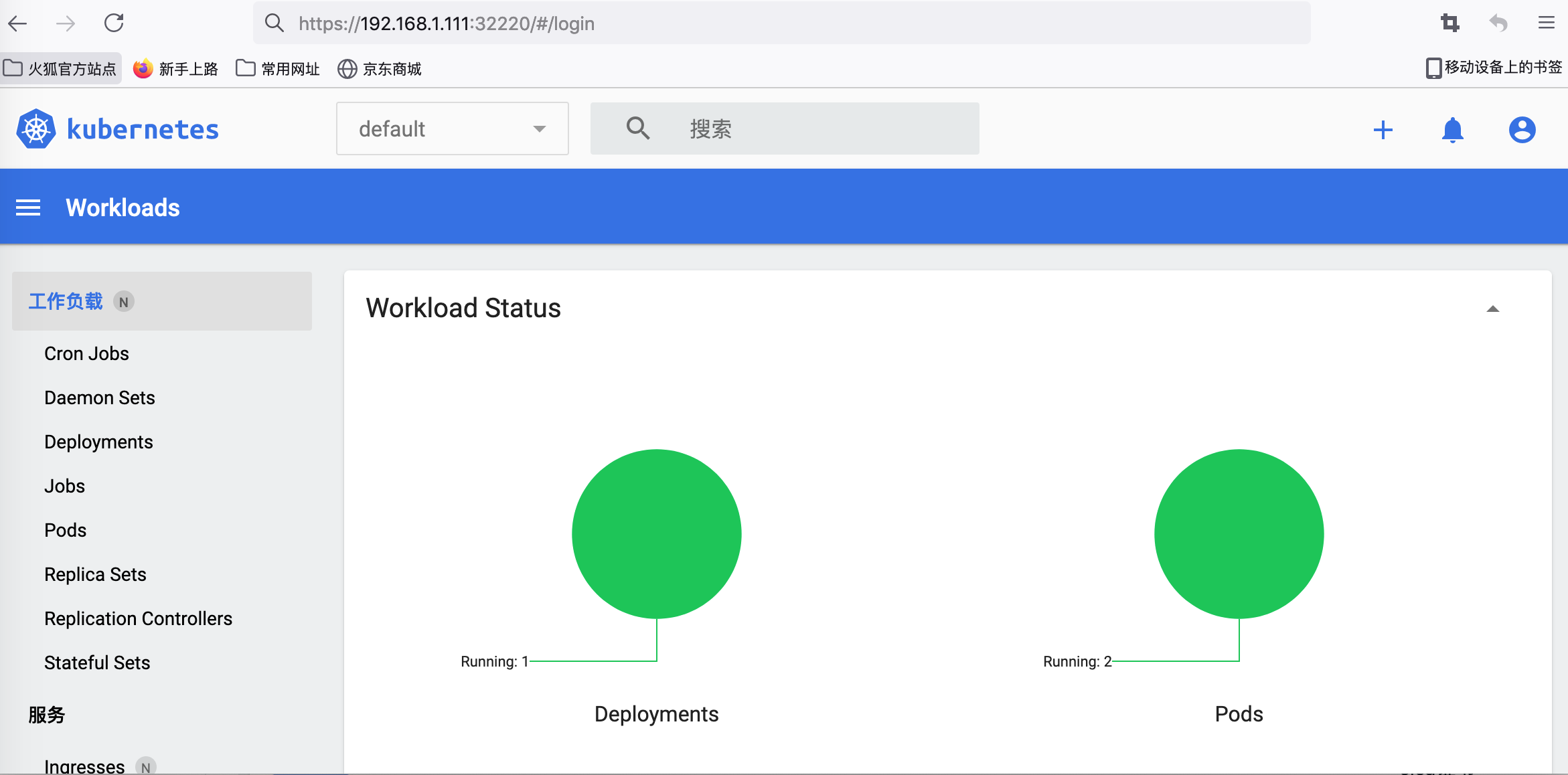Open Cron Jobs in the sidebar
This screenshot has width=1568, height=775.
coord(86,353)
